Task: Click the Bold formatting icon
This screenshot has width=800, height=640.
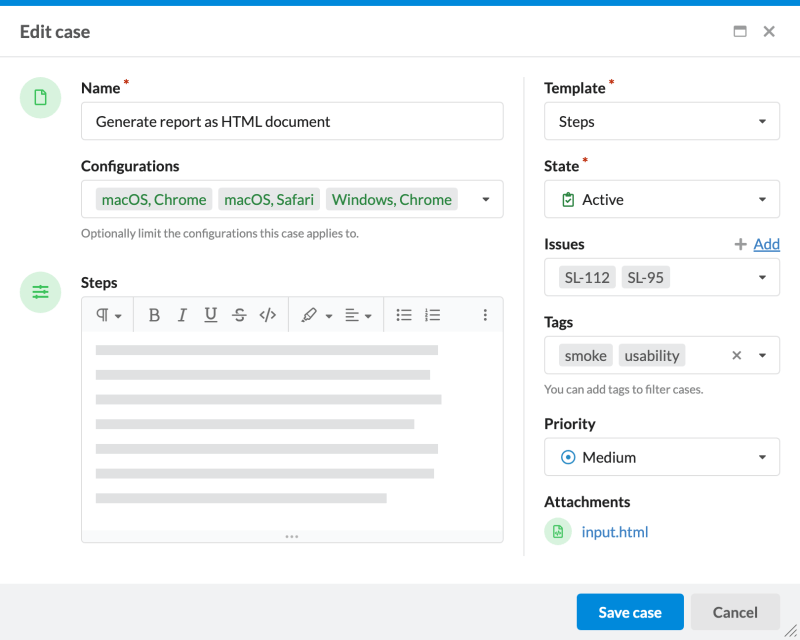Action: [x=154, y=315]
